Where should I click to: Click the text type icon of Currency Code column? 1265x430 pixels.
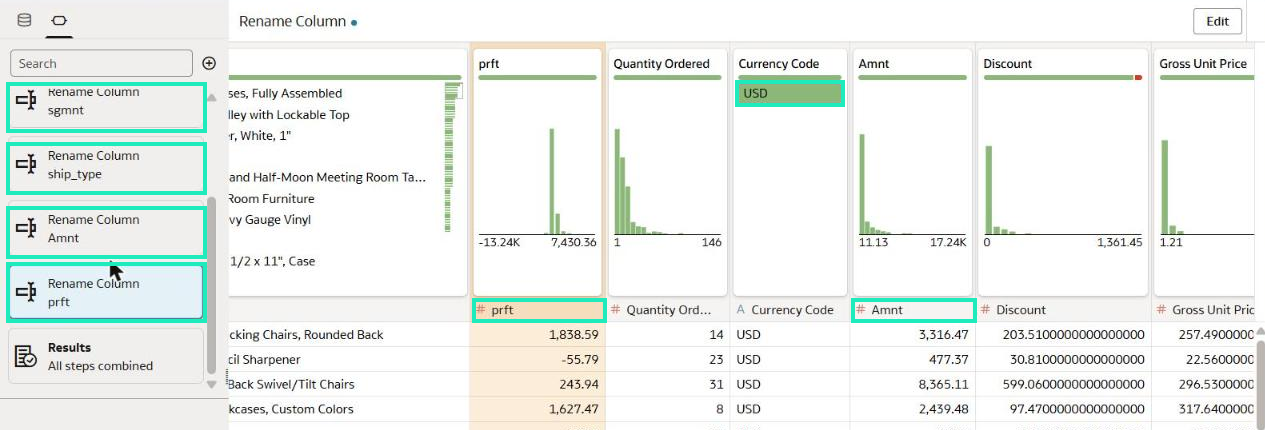coord(741,310)
